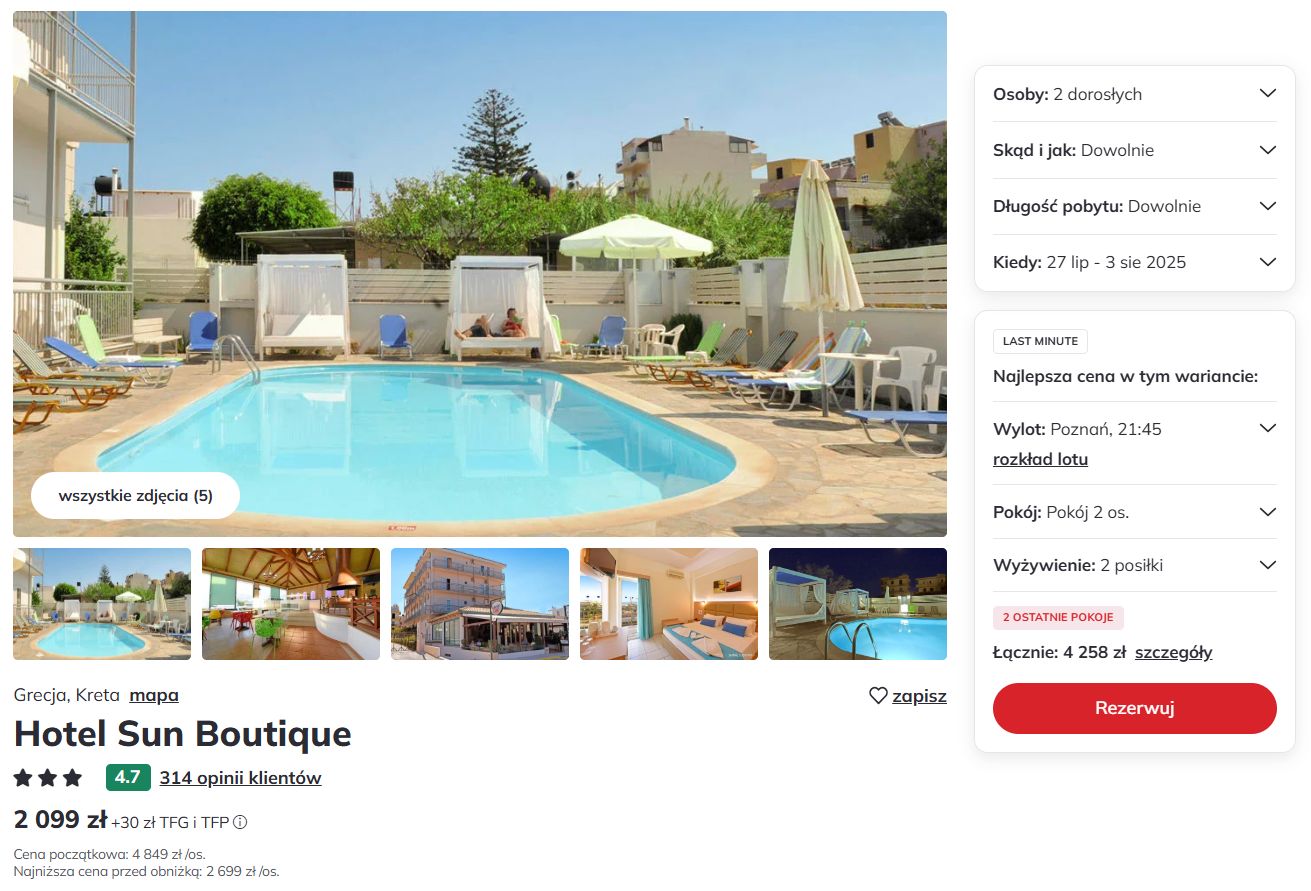The width and height of the screenshot is (1311, 891).
Task: Click the three-star hotel rating icons
Action: 48,778
